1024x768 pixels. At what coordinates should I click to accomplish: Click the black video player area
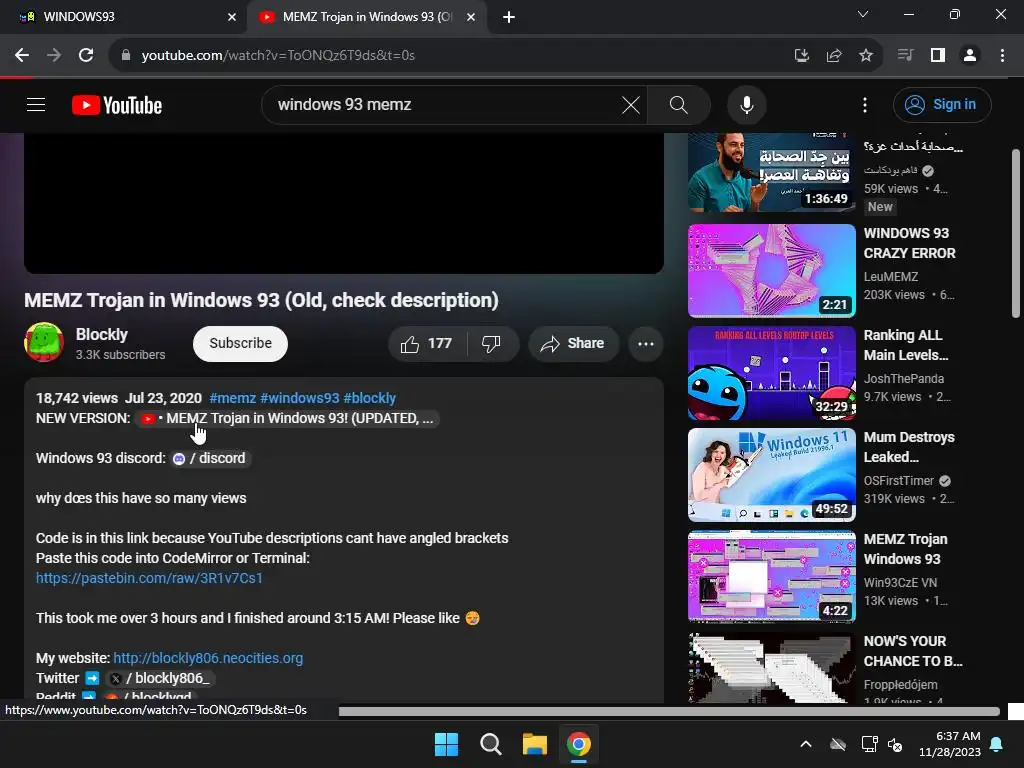click(x=344, y=202)
